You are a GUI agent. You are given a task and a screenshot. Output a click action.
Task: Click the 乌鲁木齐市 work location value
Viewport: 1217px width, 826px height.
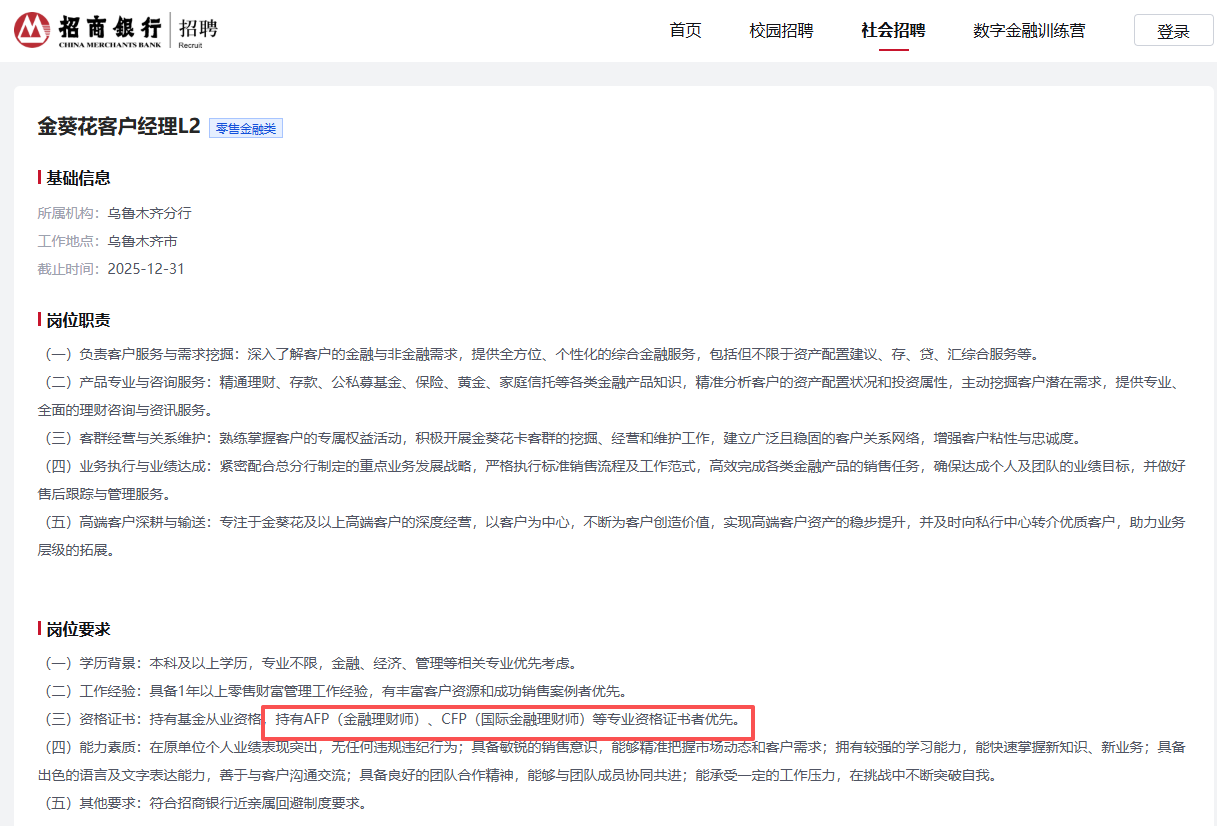click(142, 241)
